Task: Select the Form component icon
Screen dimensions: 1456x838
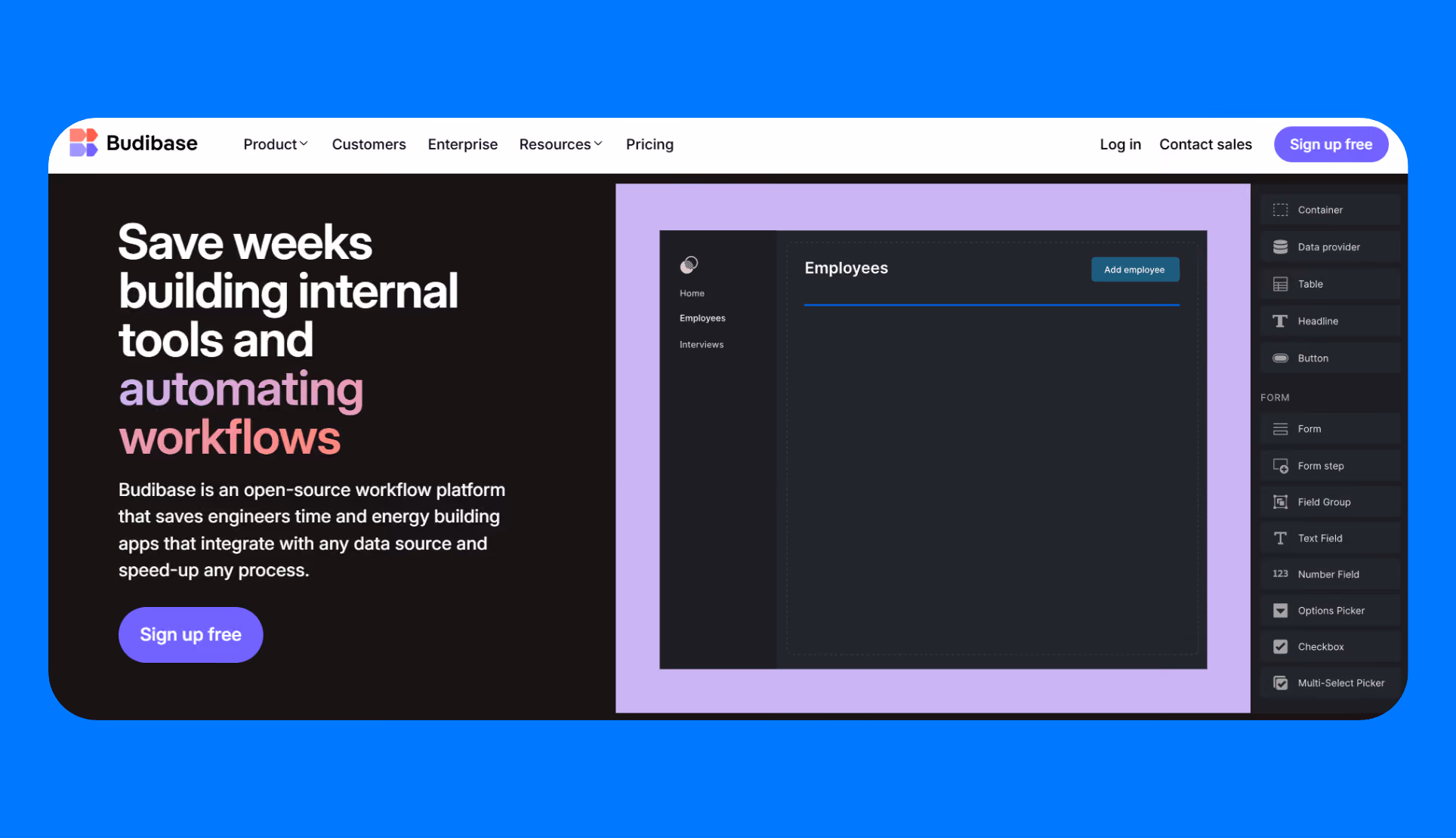Action: 1280,429
